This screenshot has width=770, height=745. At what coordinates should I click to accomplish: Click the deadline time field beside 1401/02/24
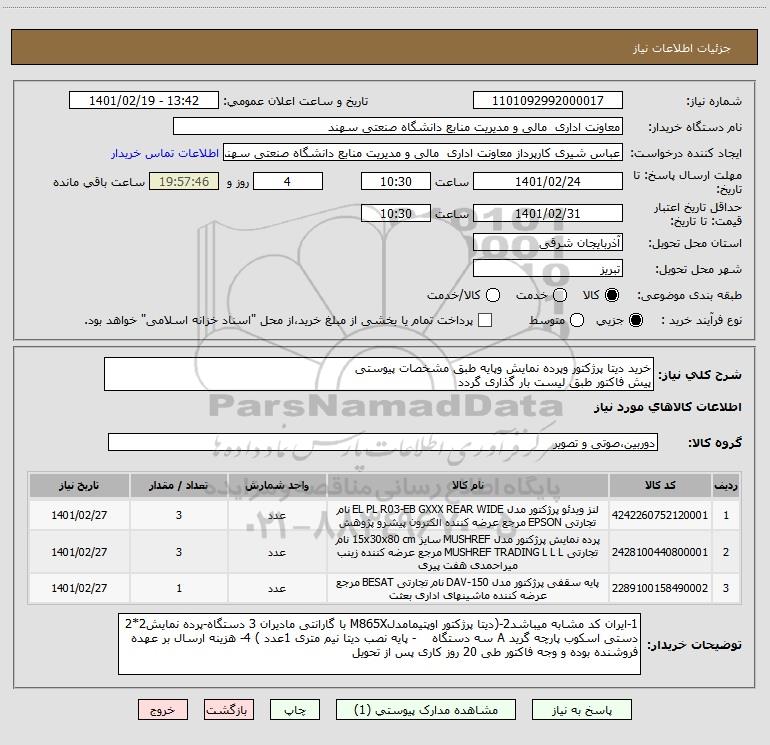[x=396, y=181]
